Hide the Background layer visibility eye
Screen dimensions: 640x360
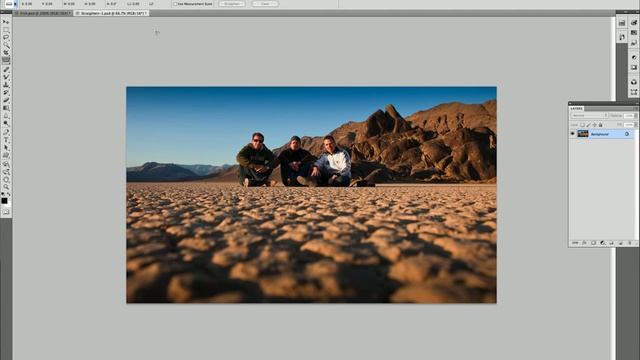click(x=573, y=134)
